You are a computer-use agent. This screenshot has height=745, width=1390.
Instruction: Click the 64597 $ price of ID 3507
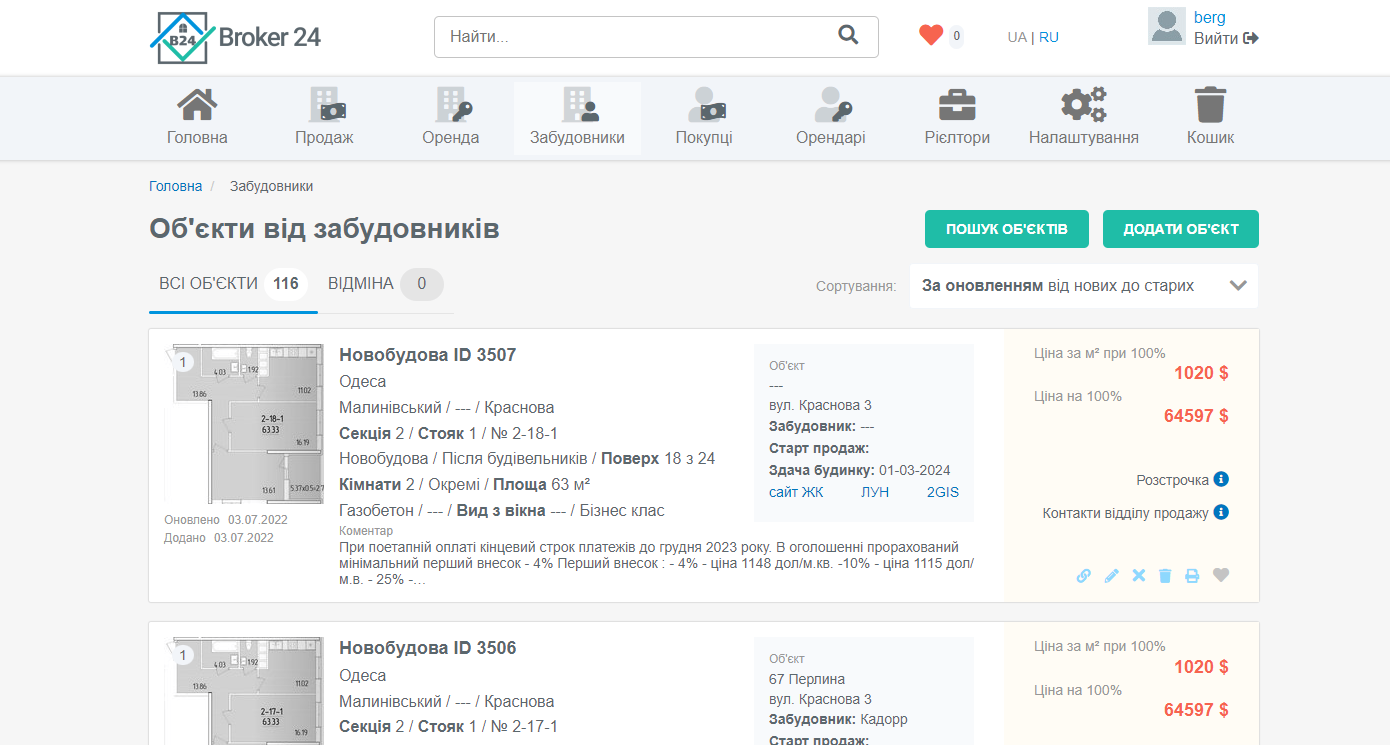(1196, 416)
